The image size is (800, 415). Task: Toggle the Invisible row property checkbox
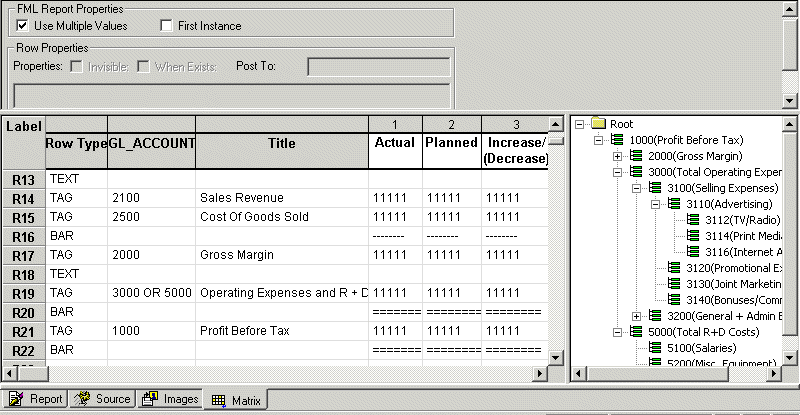pos(77,66)
